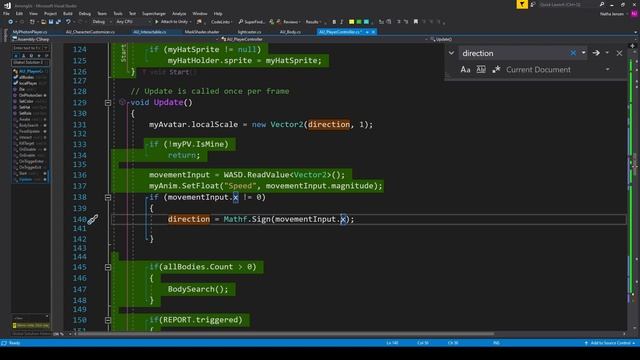Viewport: 640px width, 360px height.
Task: Click the horizontal scrollbar of the code editor
Action: (286, 333)
